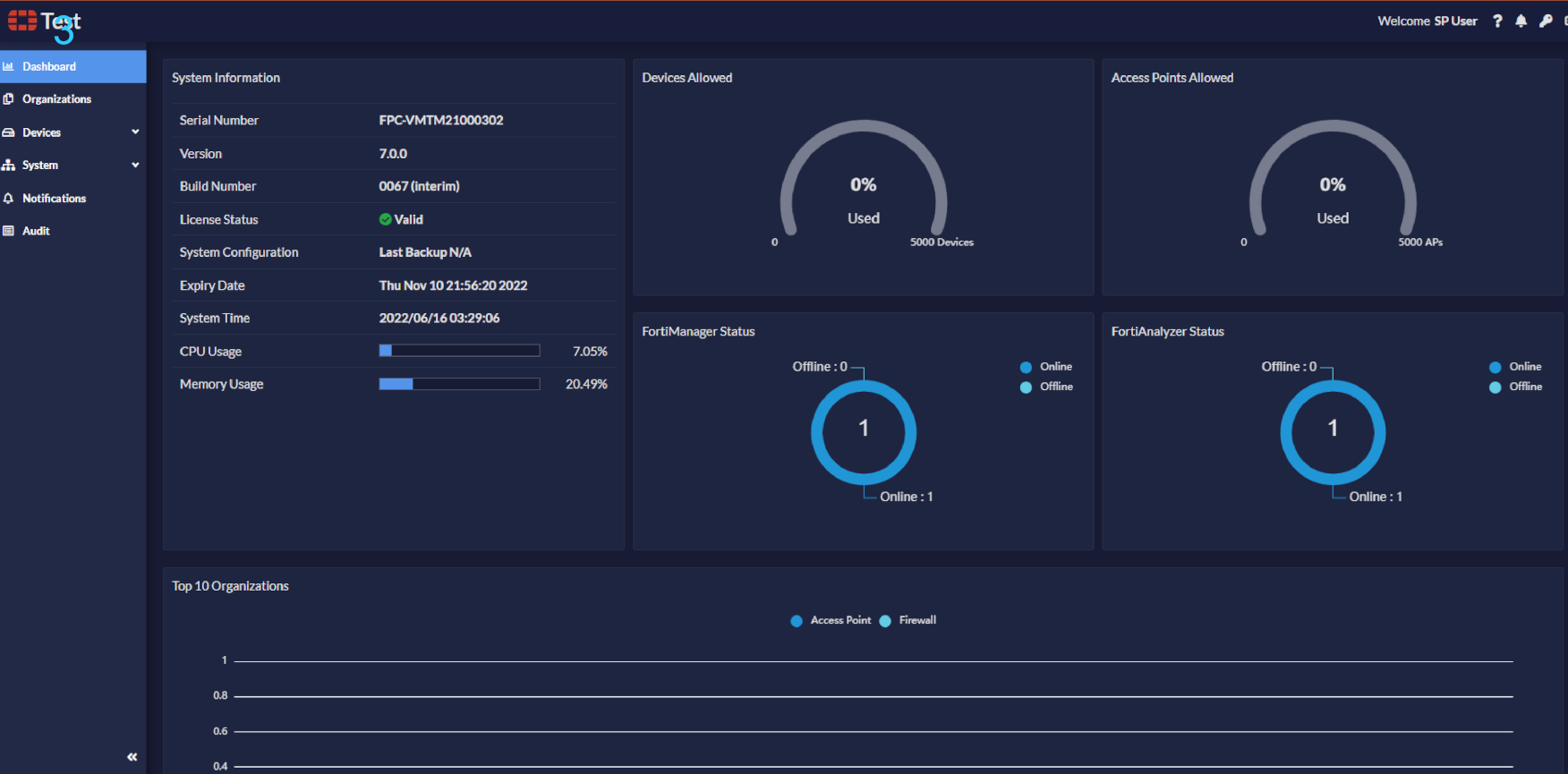Toggle Firewall legend in Top 10 Organizations
This screenshot has width=1568, height=774.
(x=908, y=620)
